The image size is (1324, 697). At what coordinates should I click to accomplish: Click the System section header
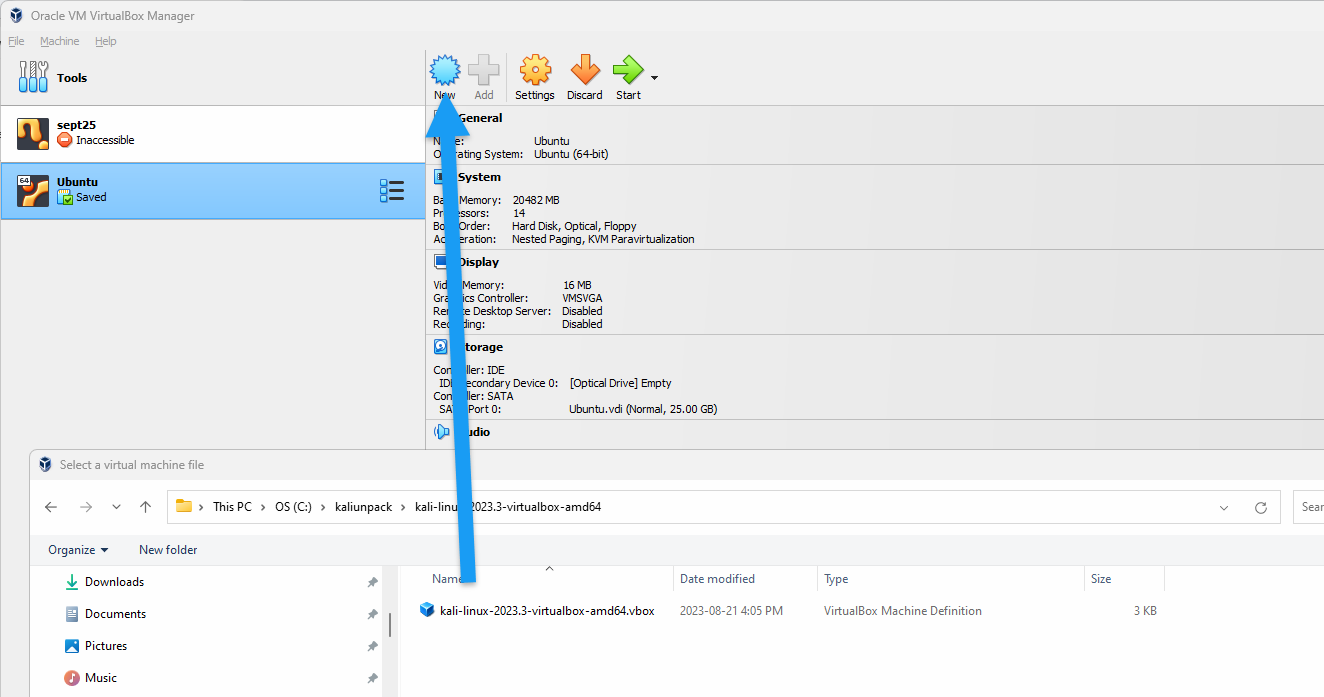[480, 177]
